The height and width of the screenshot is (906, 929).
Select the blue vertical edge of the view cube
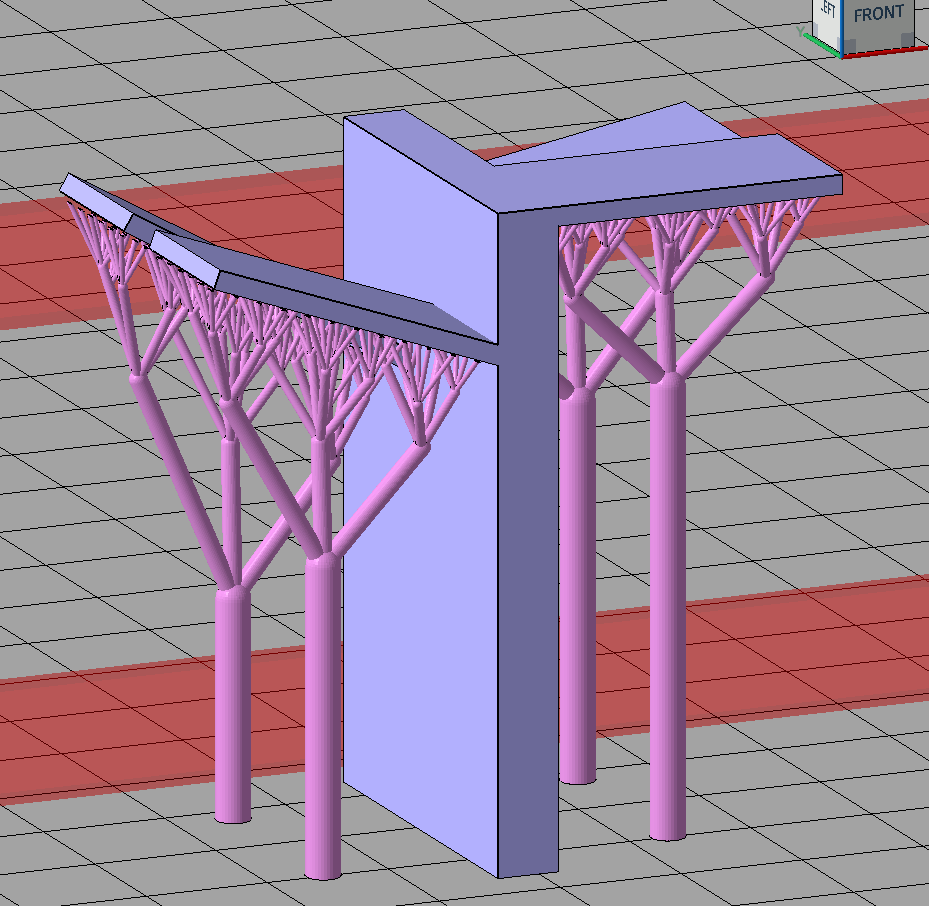tap(842, 25)
